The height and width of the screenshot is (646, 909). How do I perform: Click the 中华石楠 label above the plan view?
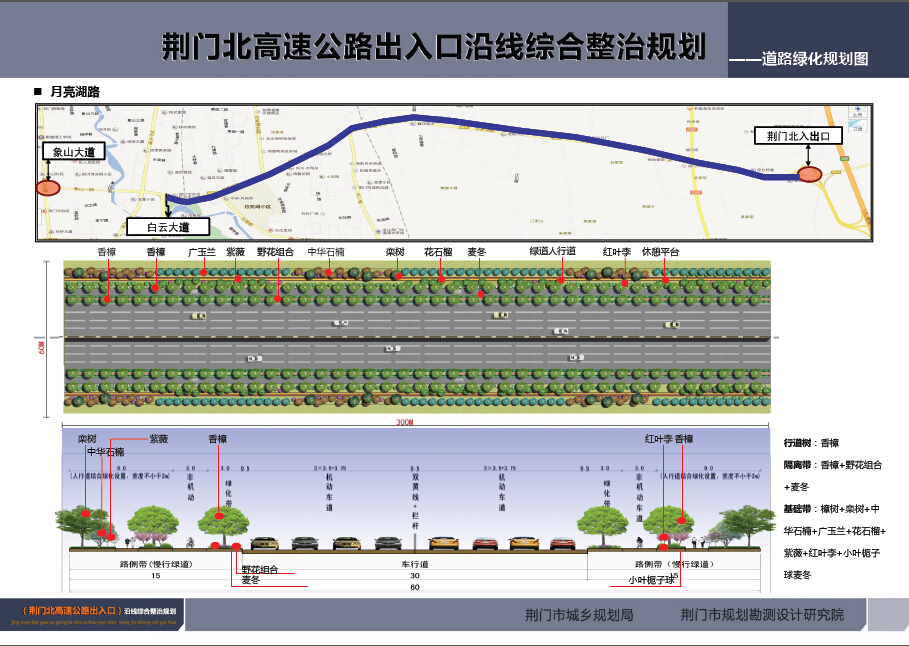326,253
